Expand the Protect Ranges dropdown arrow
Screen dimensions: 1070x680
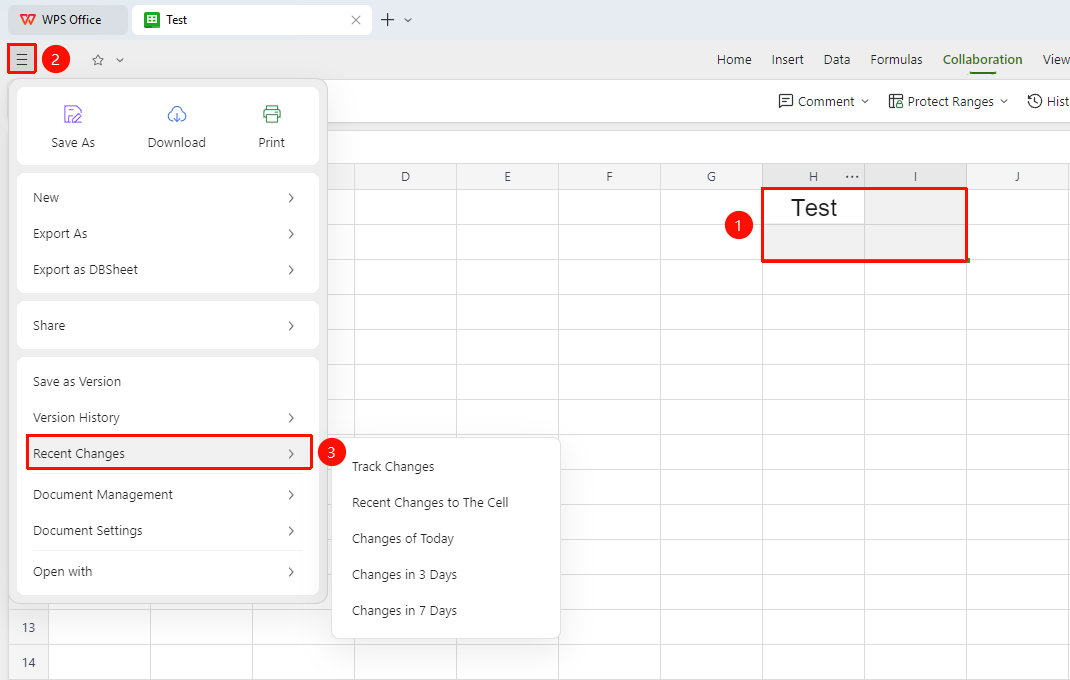click(x=1004, y=101)
